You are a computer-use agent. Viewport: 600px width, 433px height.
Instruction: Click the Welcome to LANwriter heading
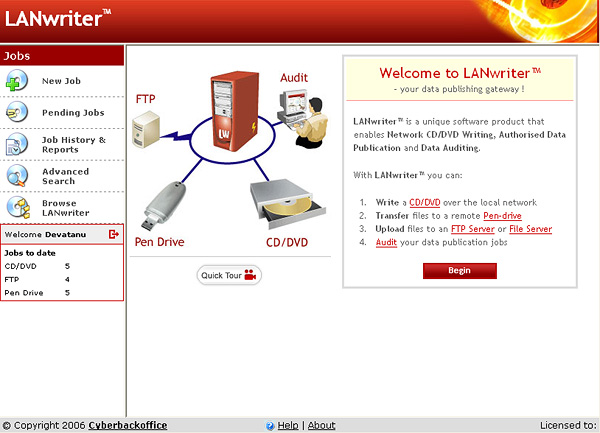460,73
